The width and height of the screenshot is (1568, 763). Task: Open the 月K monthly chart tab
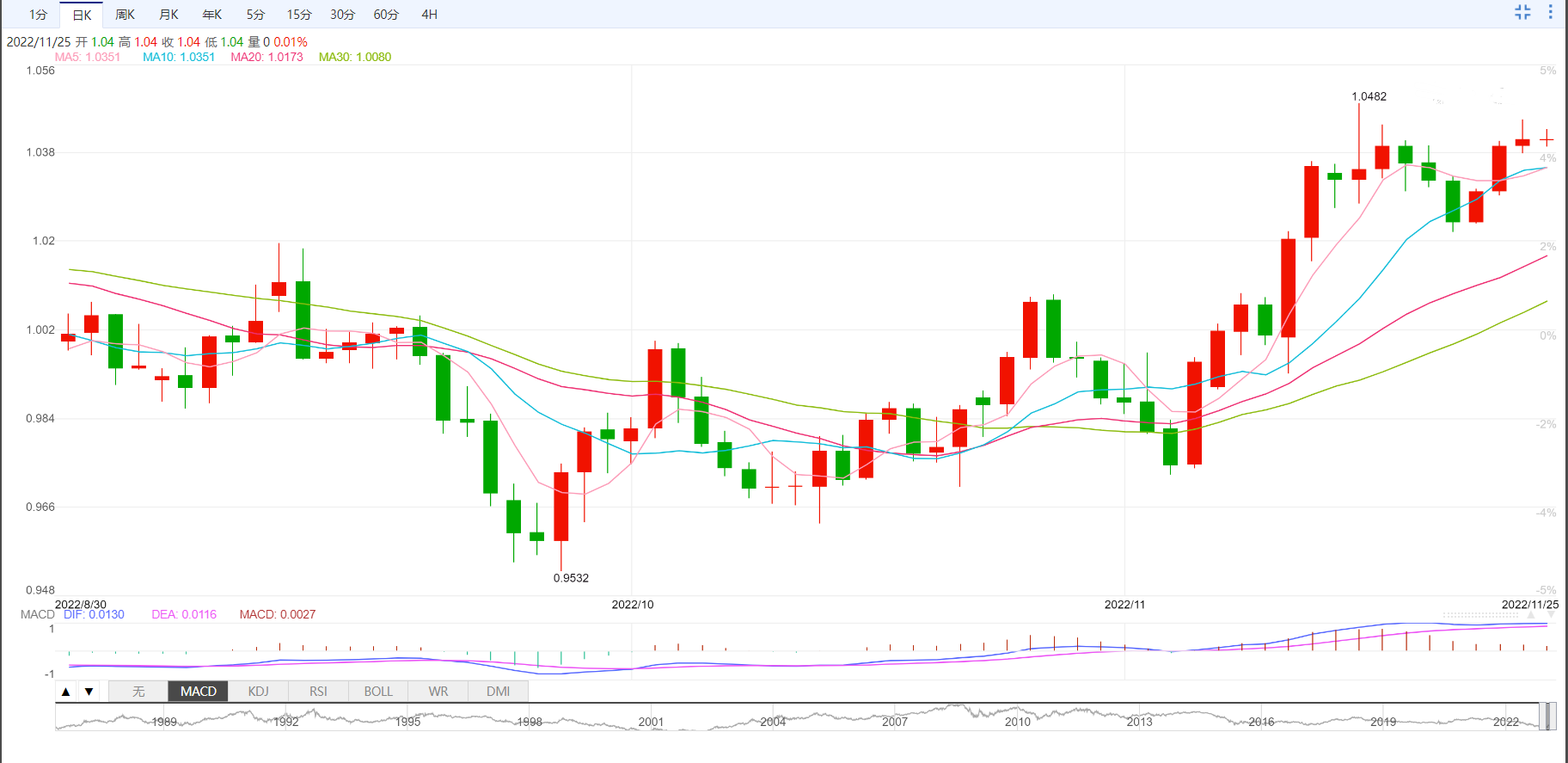(168, 15)
